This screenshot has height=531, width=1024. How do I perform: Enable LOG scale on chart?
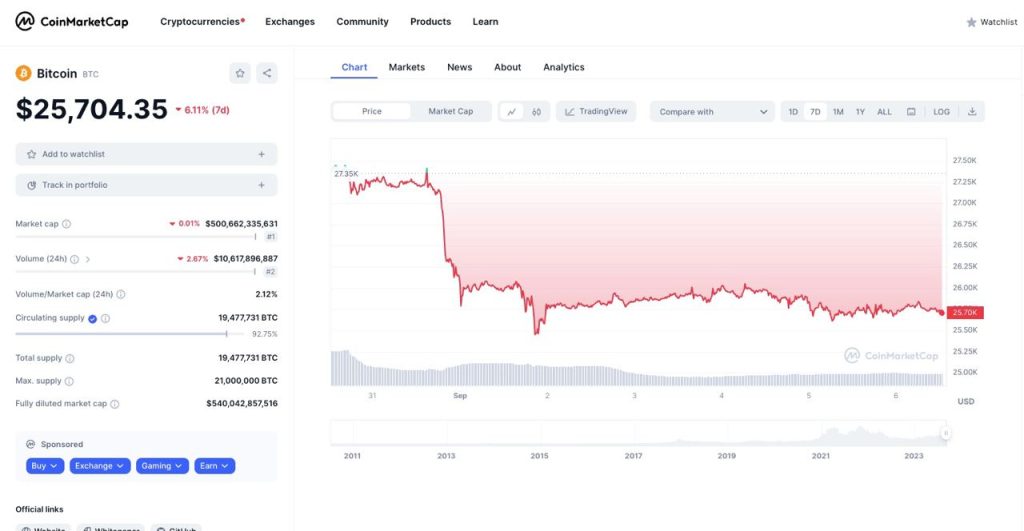941,112
